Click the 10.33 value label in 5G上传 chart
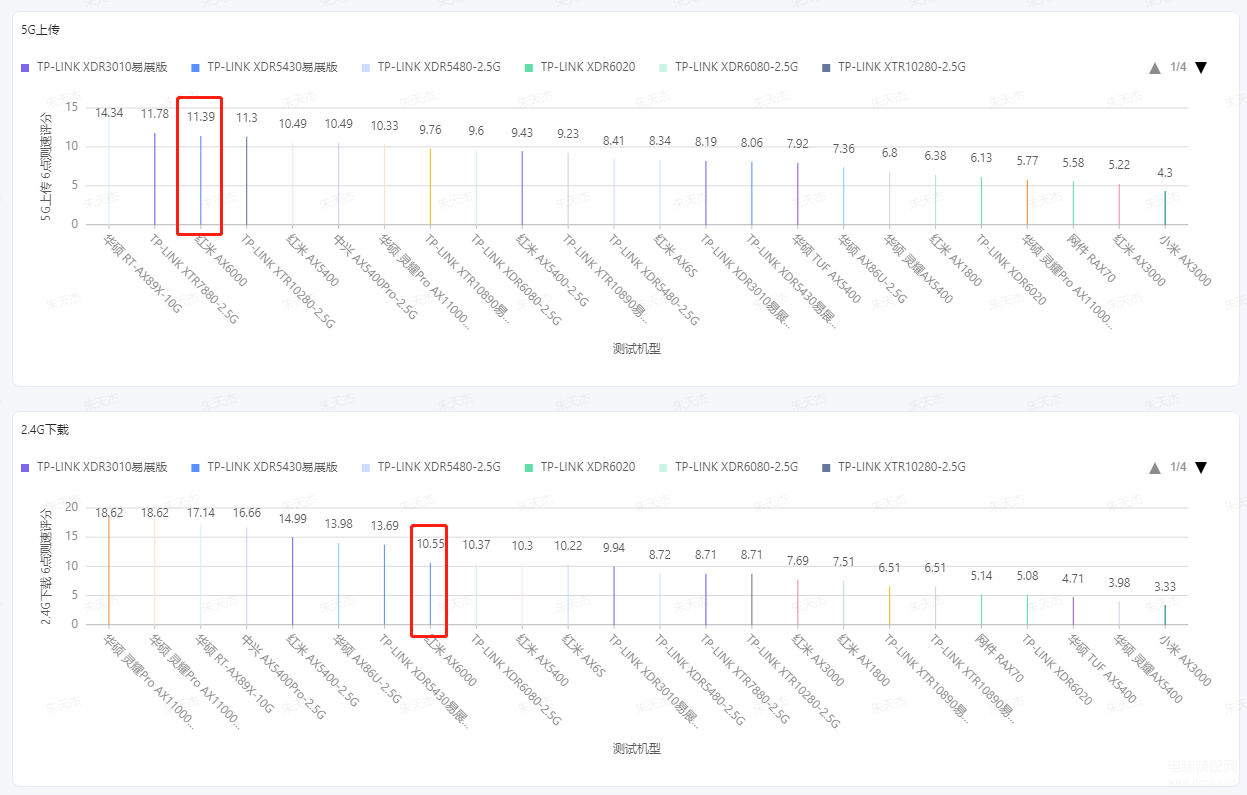Screen dimensions: 1247x795 click(x=384, y=126)
